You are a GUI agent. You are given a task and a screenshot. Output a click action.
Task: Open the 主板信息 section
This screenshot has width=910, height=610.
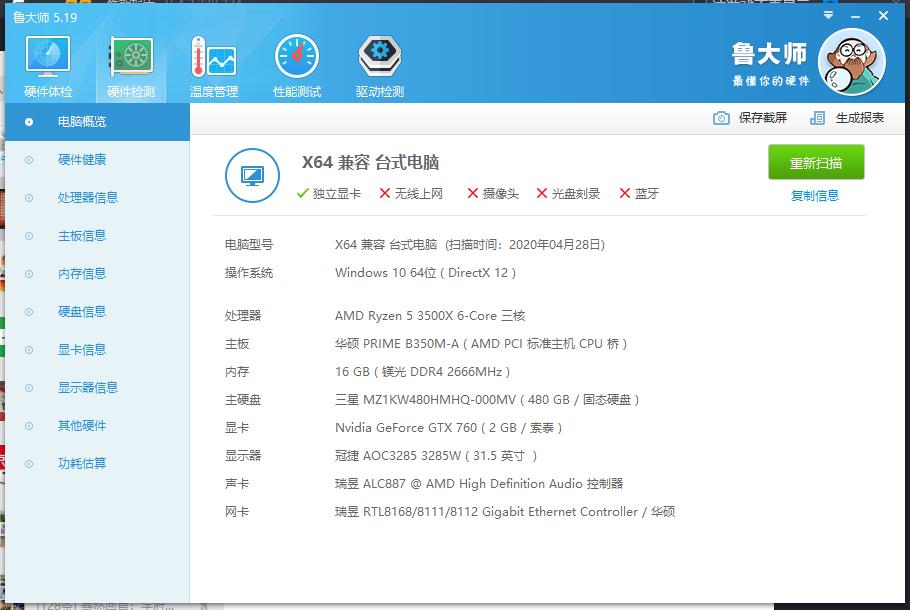click(x=86, y=235)
